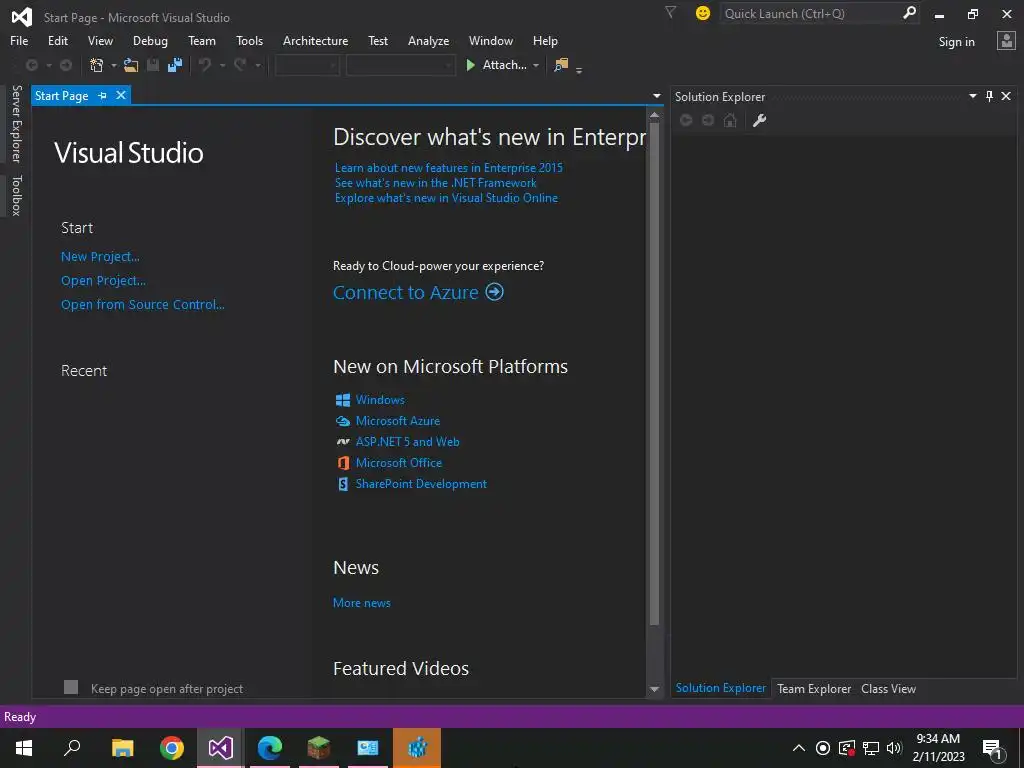1024x768 pixels.
Task: Expand the Navigate Backward history dropdown
Action: click(x=48, y=65)
